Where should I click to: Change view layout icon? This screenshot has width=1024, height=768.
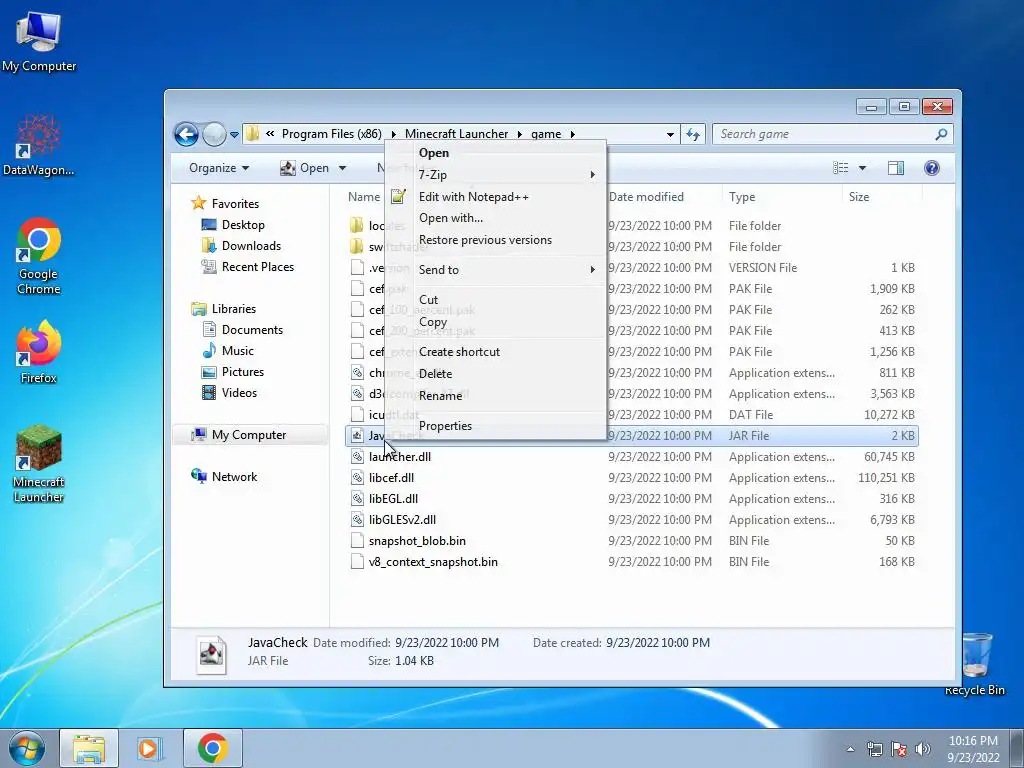(840, 168)
